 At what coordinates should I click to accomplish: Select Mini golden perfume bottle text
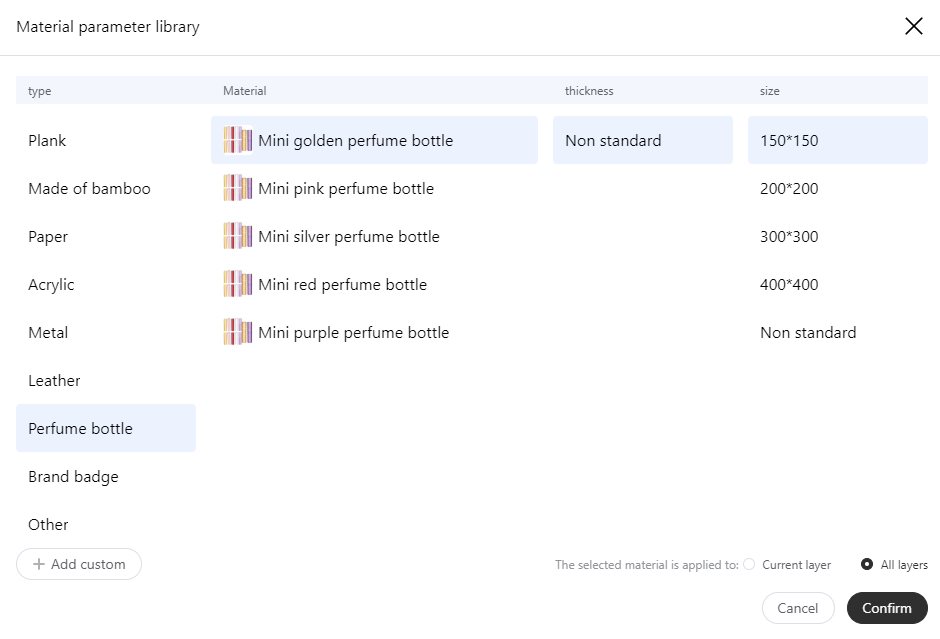[x=355, y=141]
